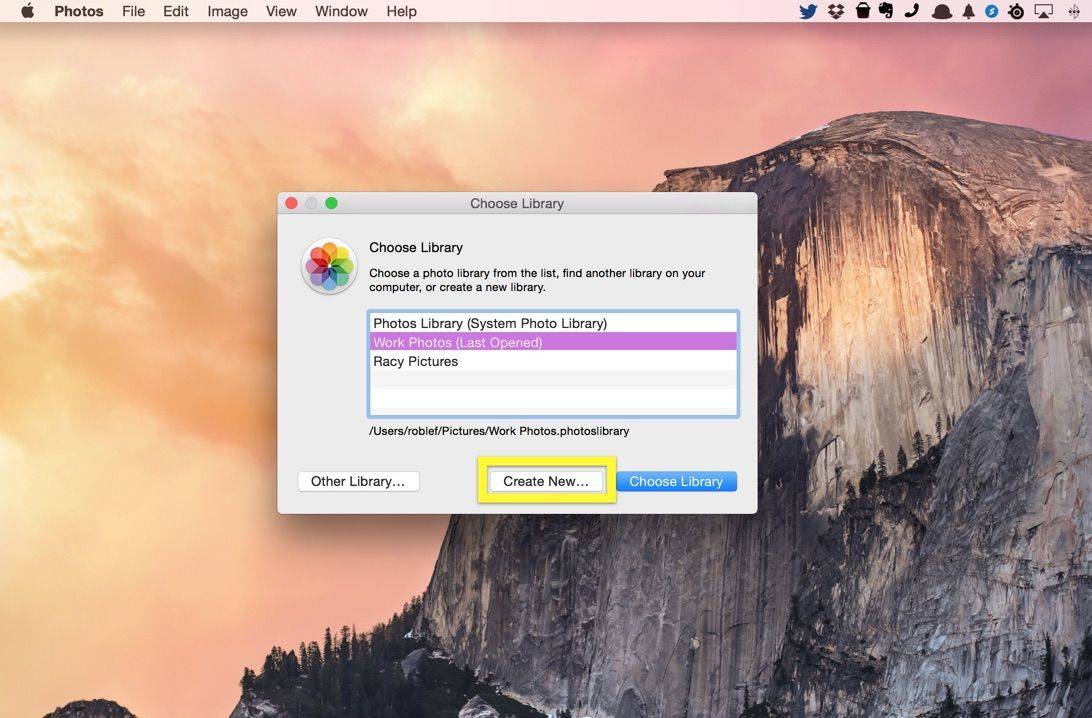Open the Edit menu
Screen dimensions: 1092x718
tap(176, 11)
